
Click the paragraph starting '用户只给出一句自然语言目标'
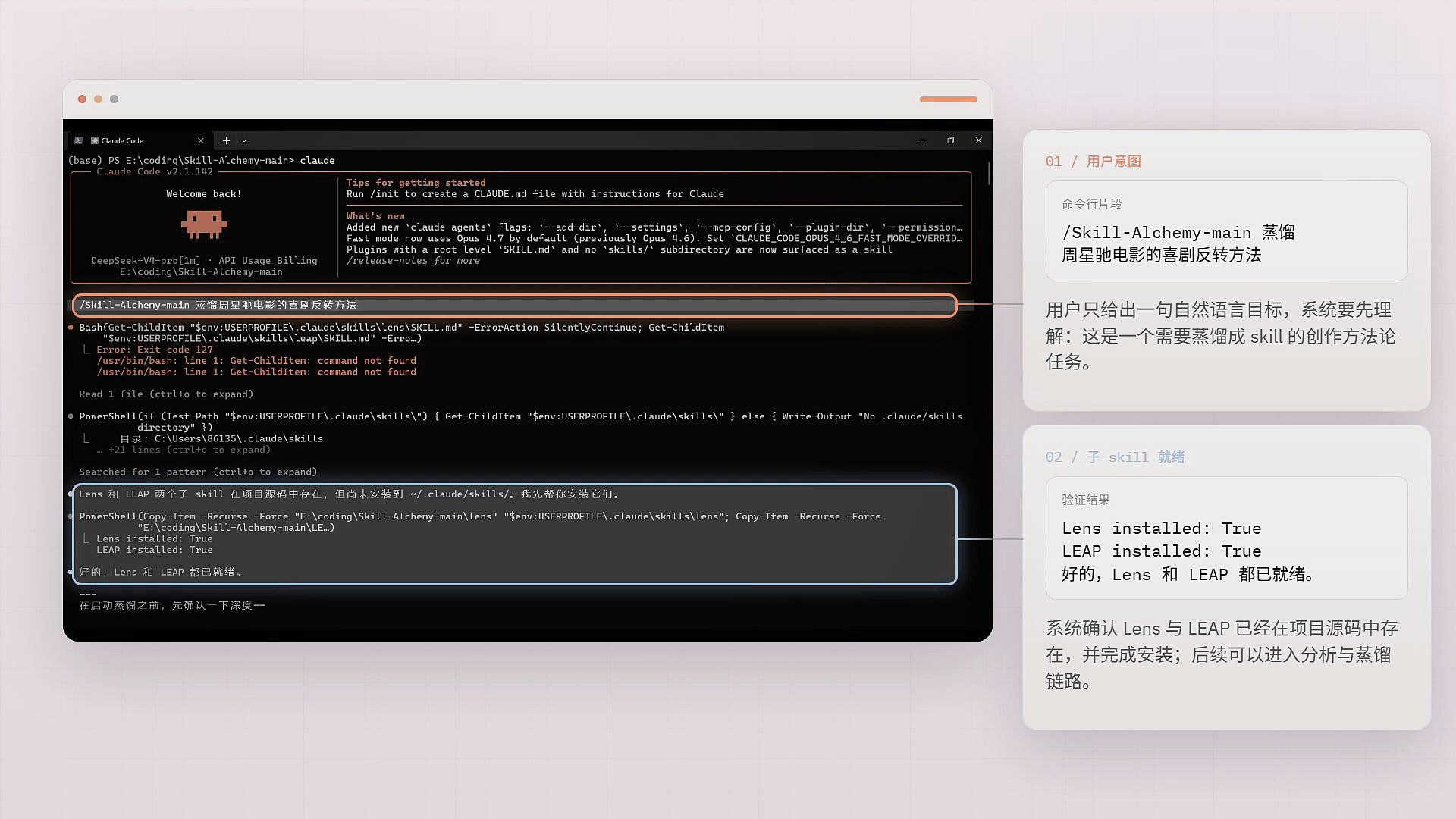pyautogui.click(x=1221, y=336)
